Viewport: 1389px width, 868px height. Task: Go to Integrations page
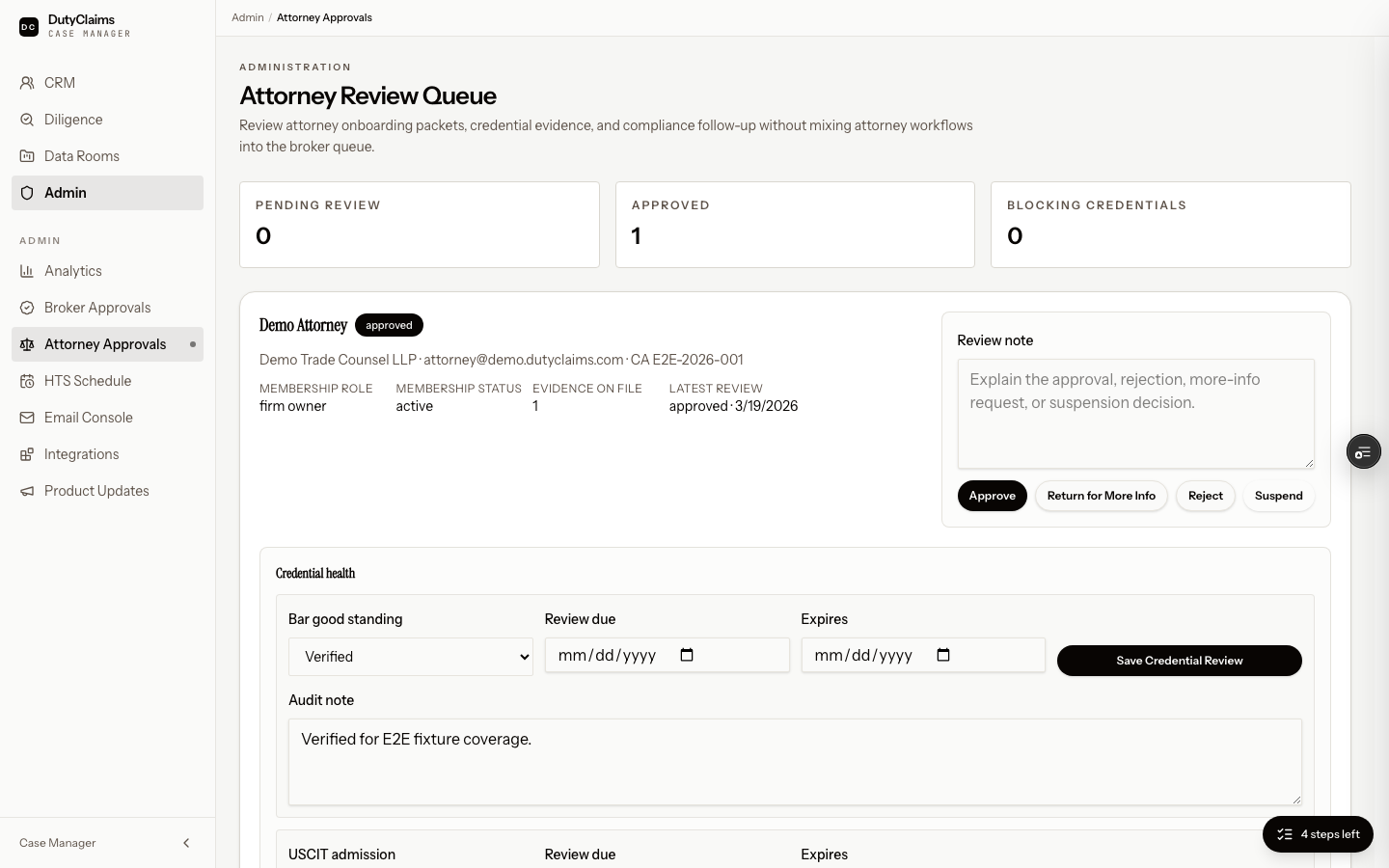point(107,454)
